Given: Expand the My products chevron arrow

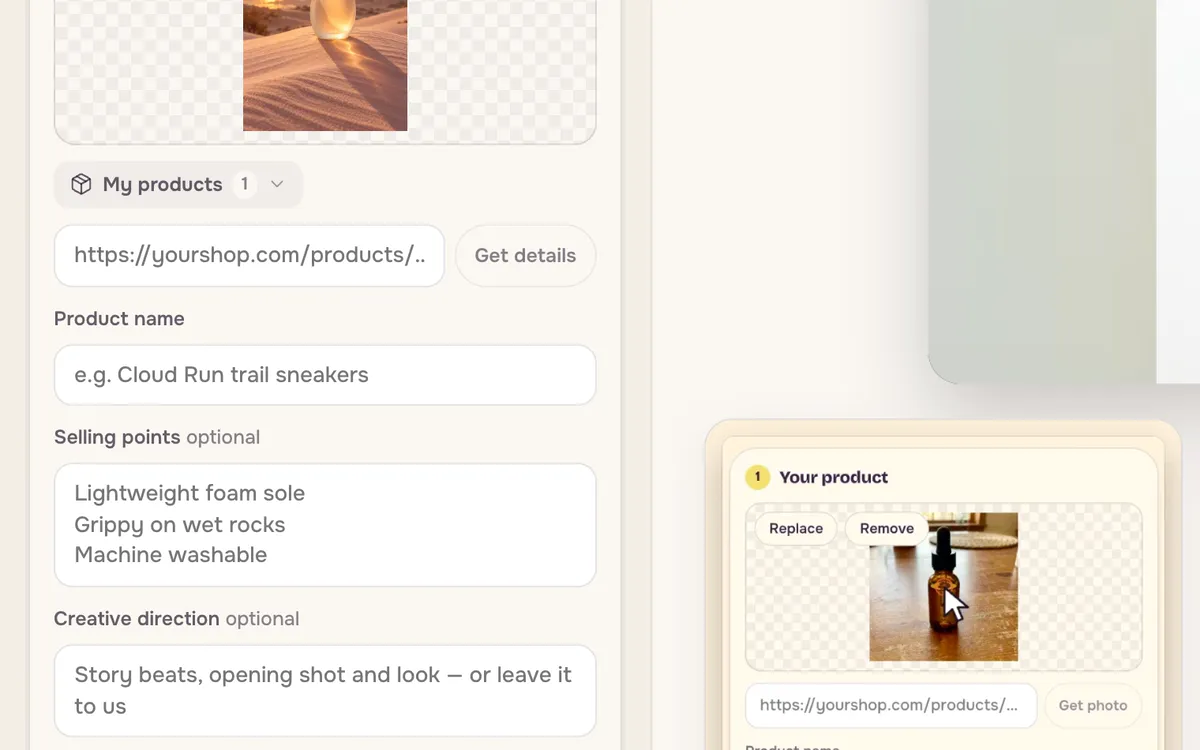Looking at the screenshot, I should pyautogui.click(x=277, y=184).
